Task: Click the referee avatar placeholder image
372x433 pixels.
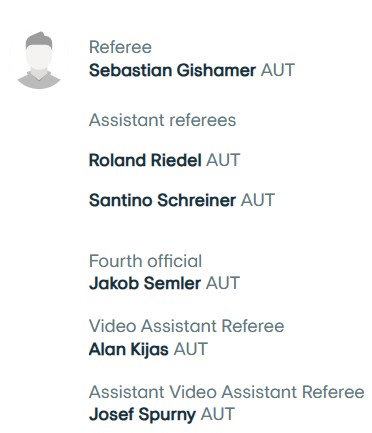Action: point(39,60)
